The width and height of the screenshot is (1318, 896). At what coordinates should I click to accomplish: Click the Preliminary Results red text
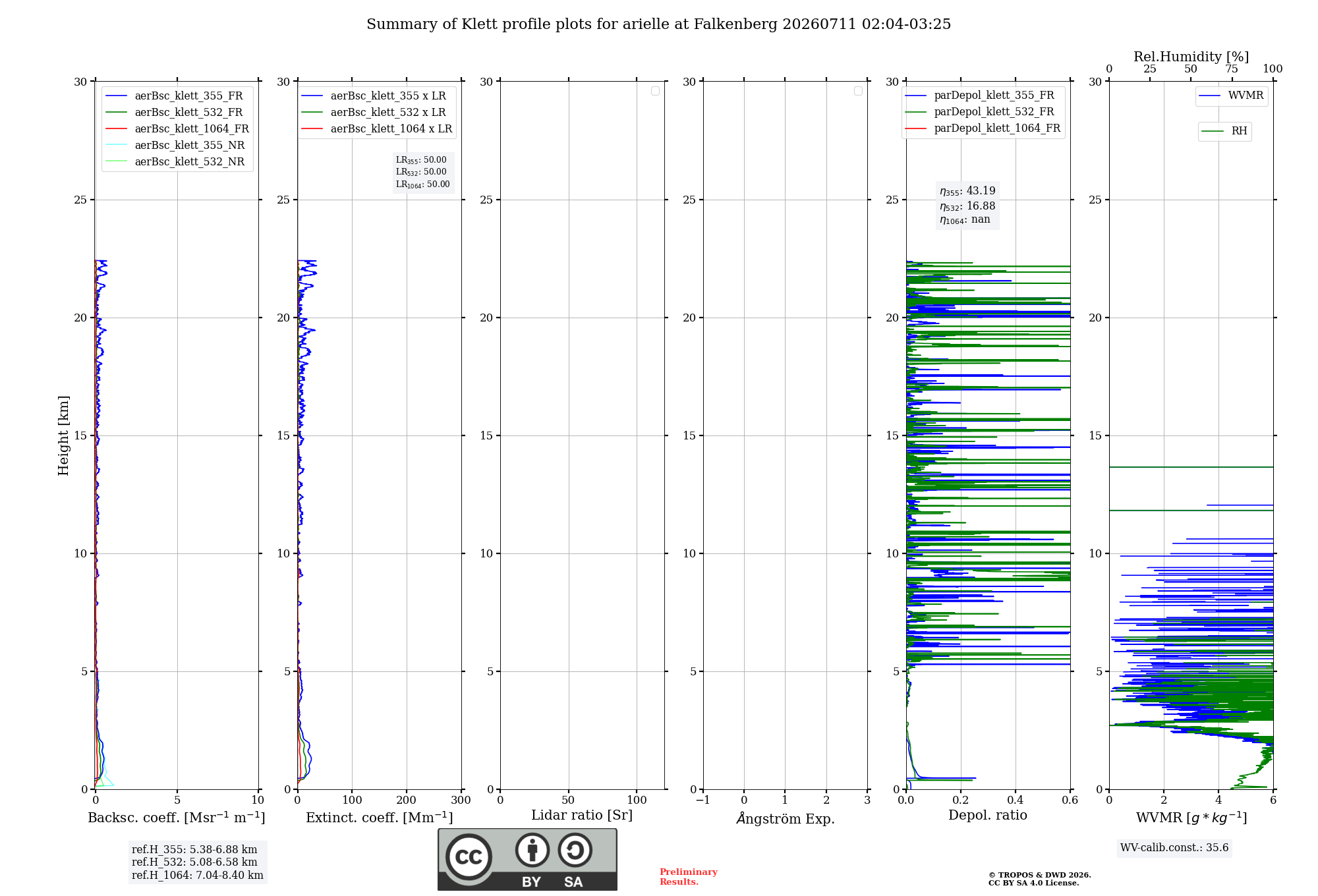tap(689, 877)
